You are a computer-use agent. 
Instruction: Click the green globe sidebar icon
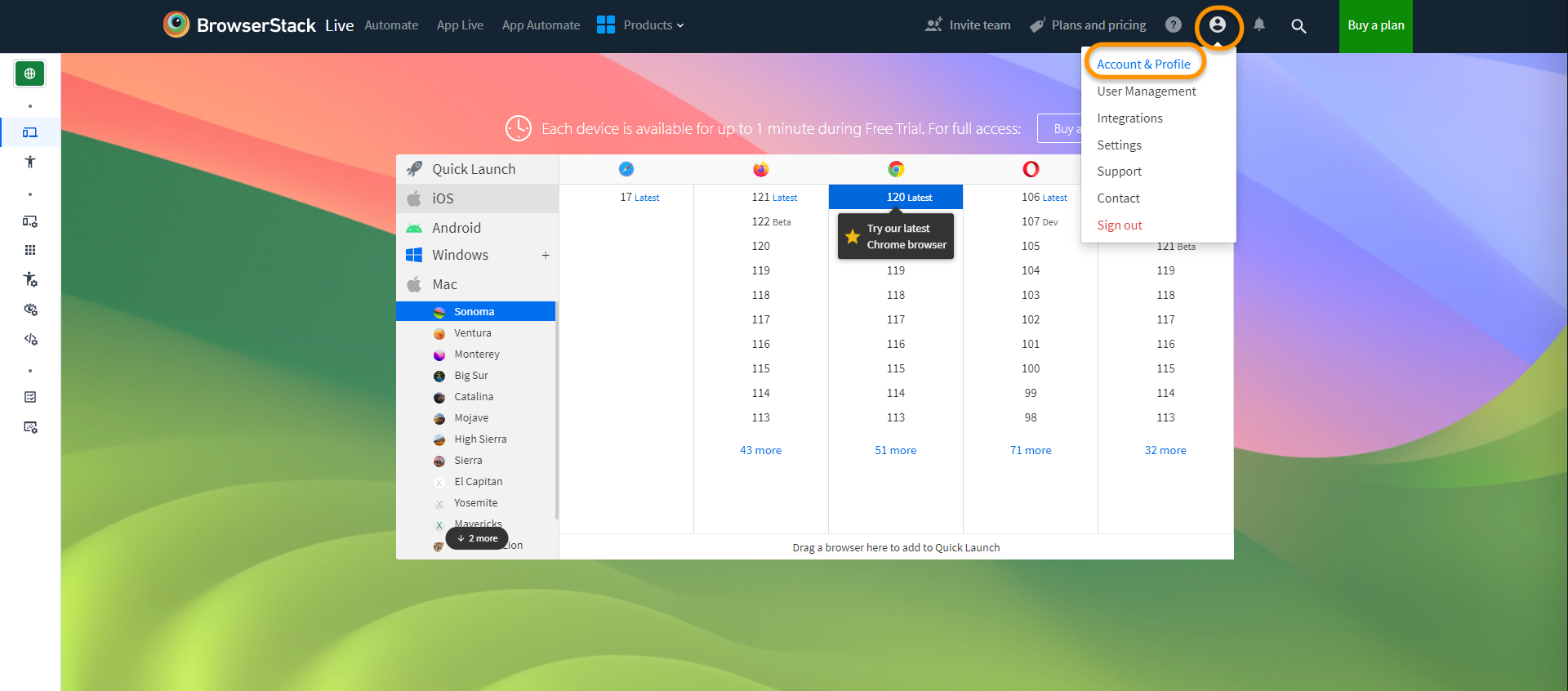(30, 74)
